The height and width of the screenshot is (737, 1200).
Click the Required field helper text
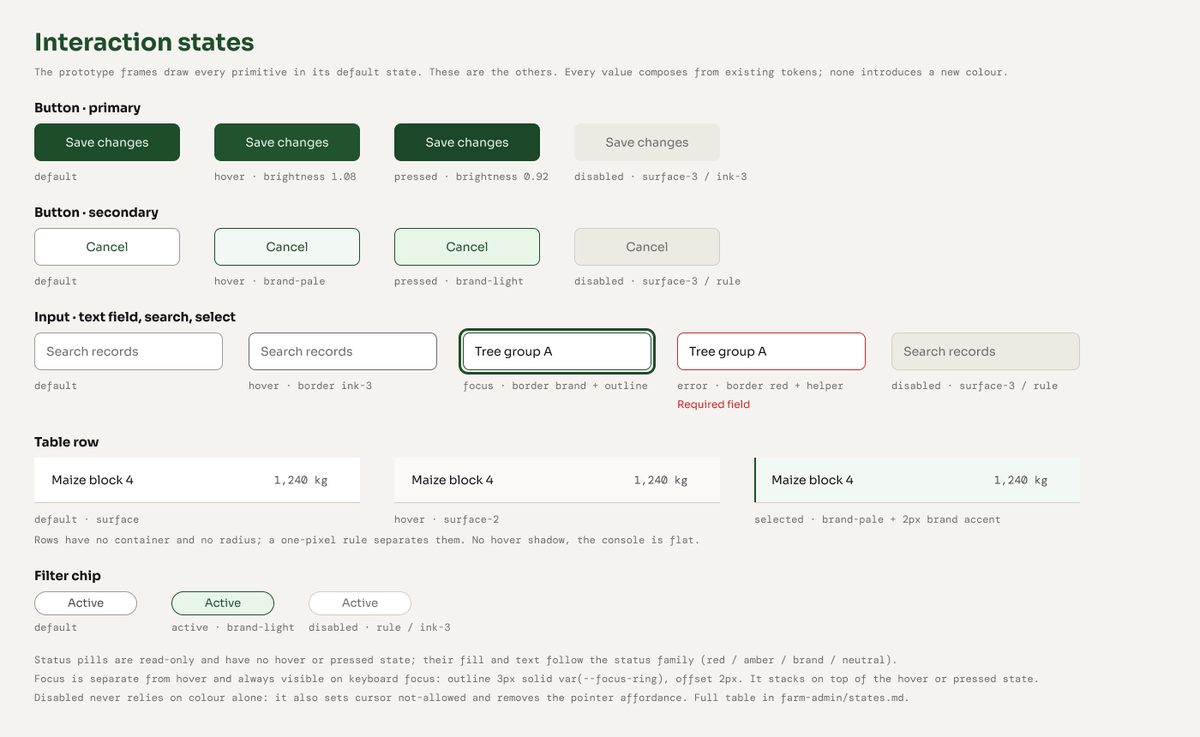tap(713, 404)
